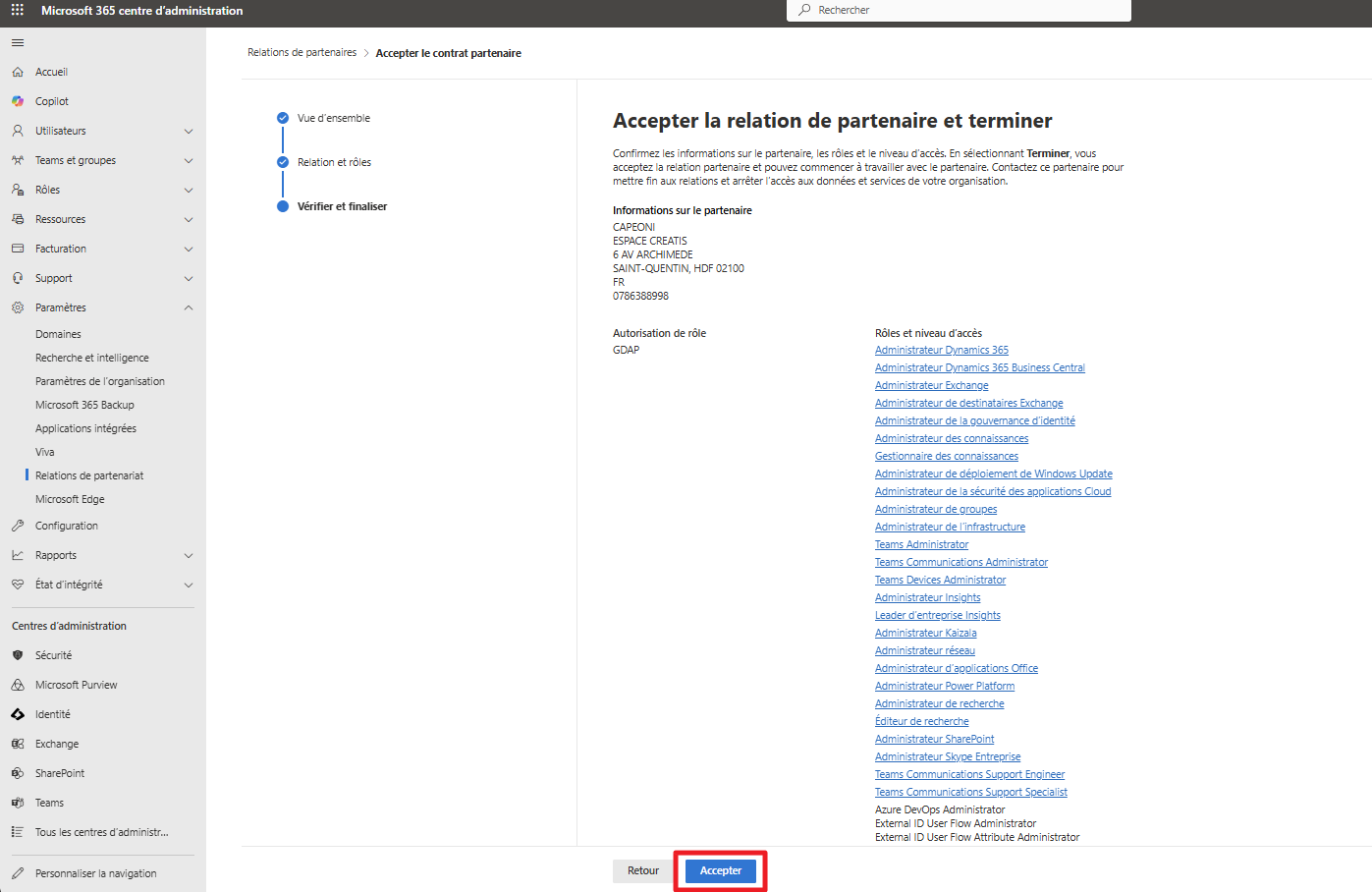This screenshot has width=1372, height=892.
Task: Click the Configuration wrench icon
Action: tap(18, 526)
